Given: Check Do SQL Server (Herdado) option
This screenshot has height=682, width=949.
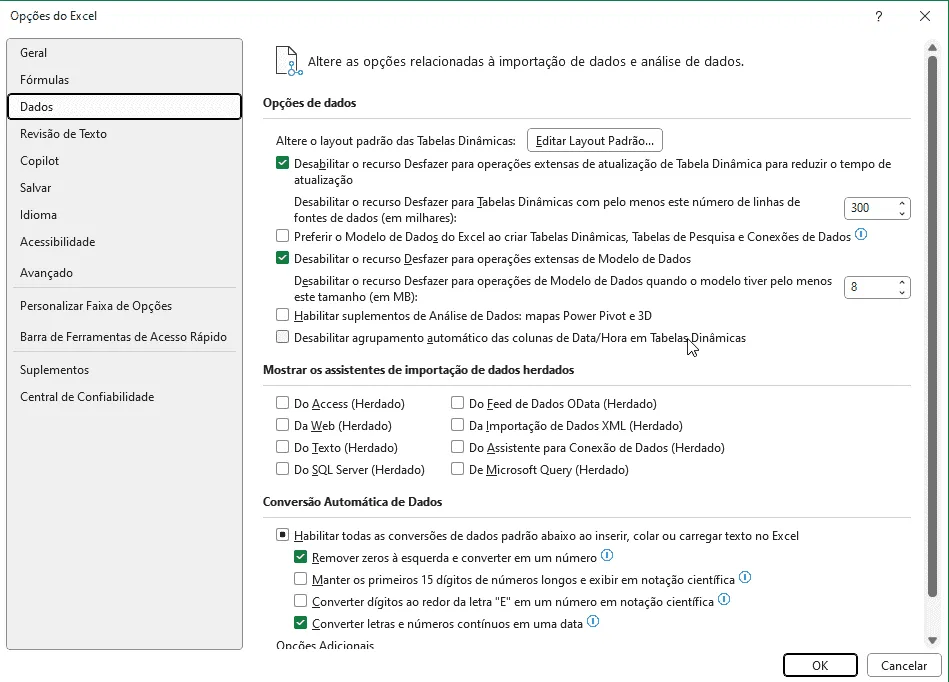Looking at the screenshot, I should (282, 469).
